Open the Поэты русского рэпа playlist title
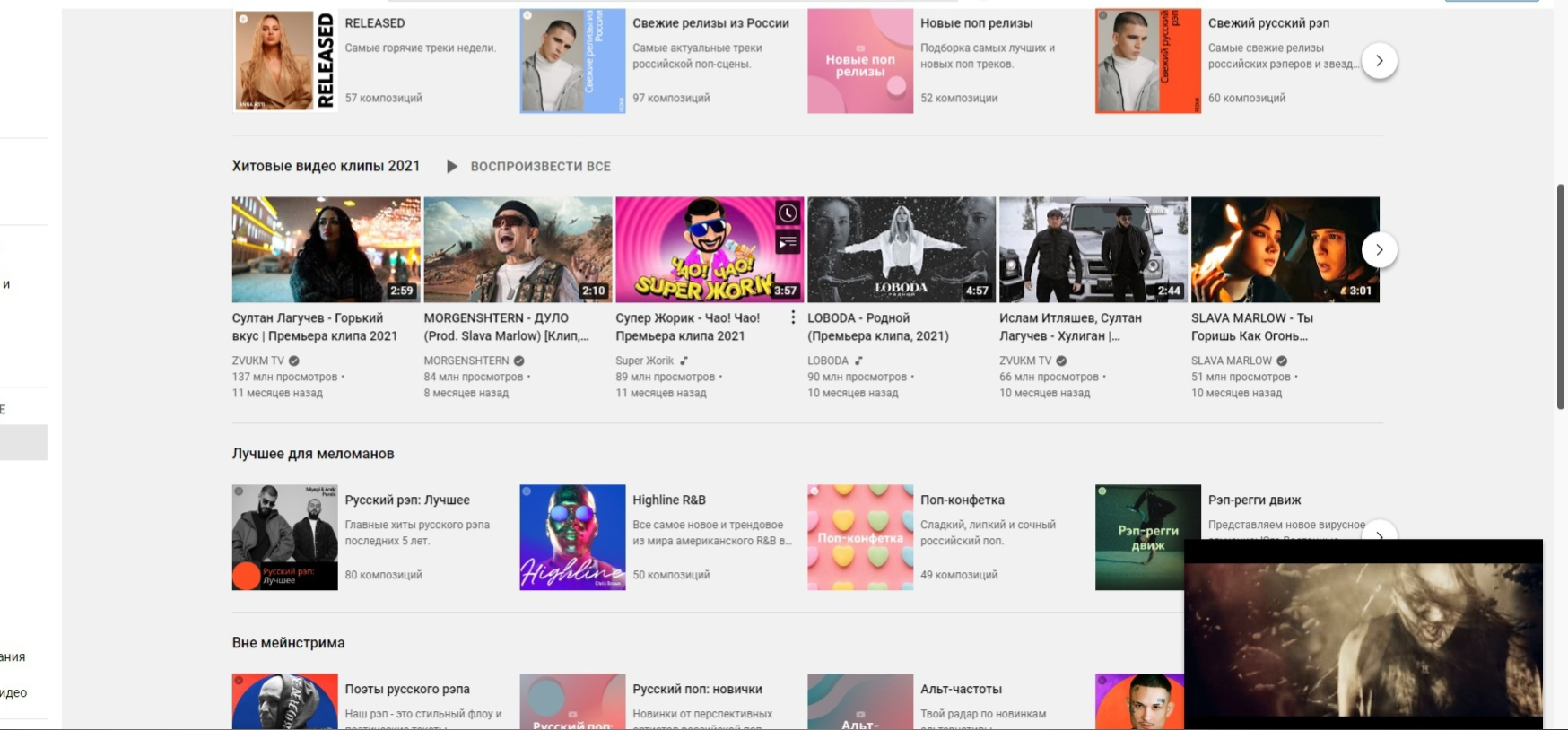The image size is (1568, 730). tap(407, 689)
